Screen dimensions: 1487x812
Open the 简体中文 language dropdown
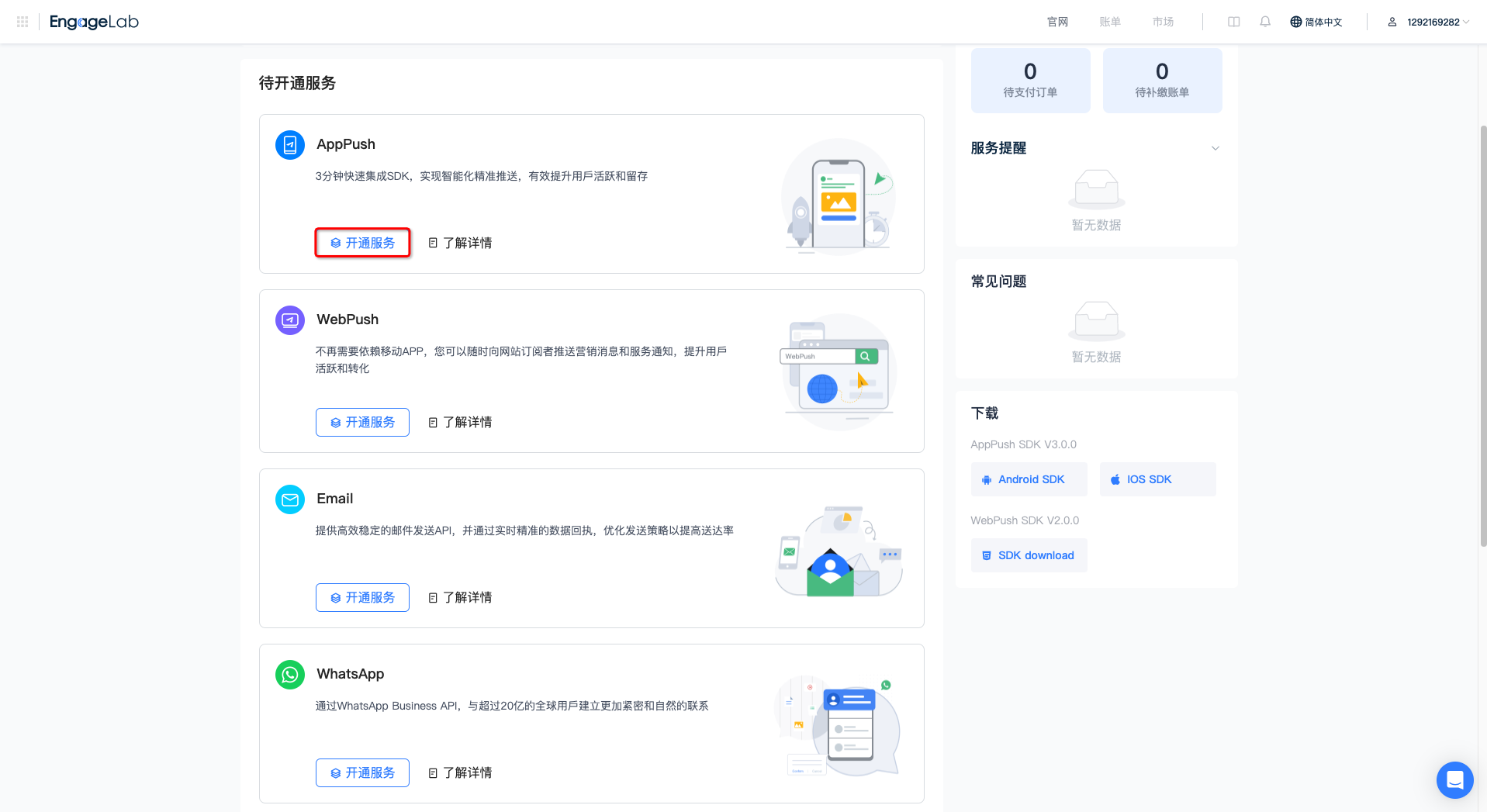tap(1316, 22)
